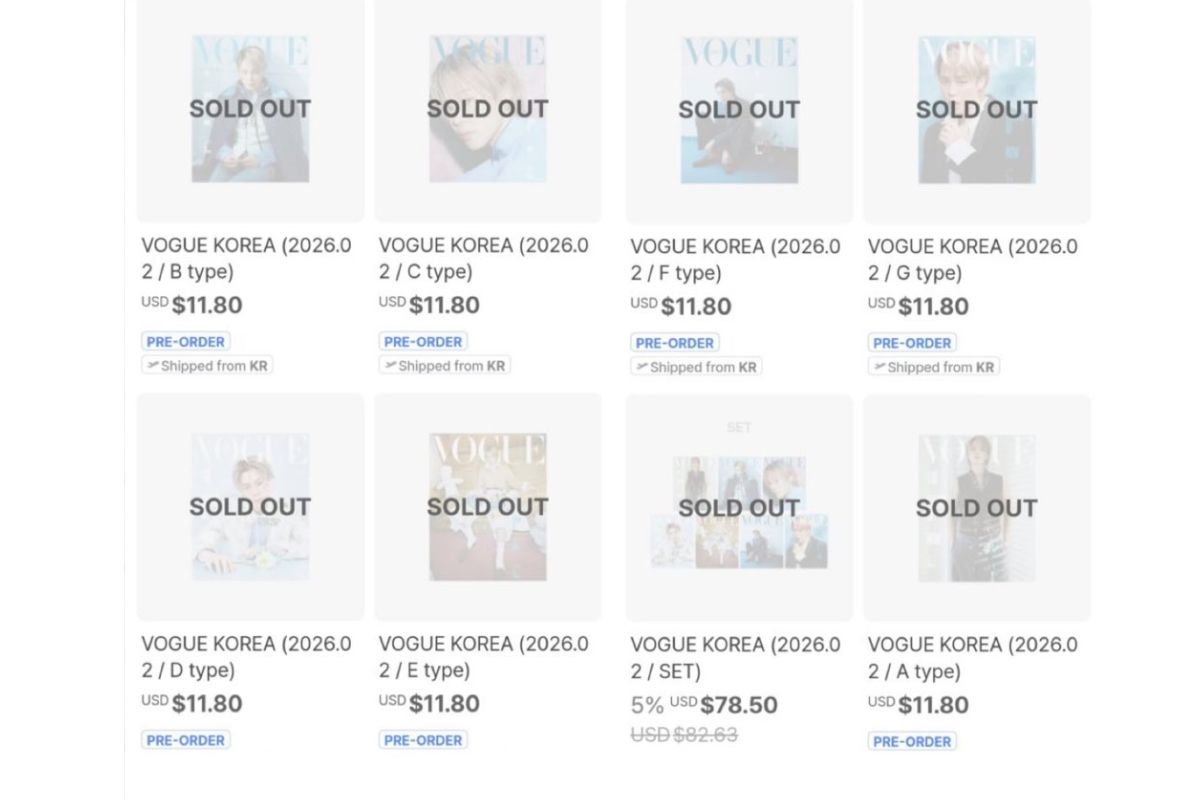Select the PRE-ORDER badge on B type listing
This screenshot has width=1200, height=800.
184,341
